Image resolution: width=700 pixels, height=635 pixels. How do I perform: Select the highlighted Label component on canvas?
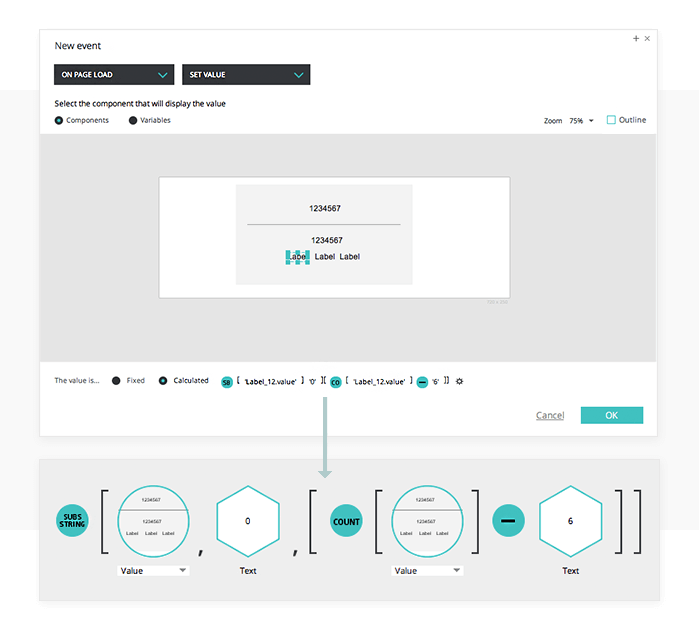[x=298, y=257]
